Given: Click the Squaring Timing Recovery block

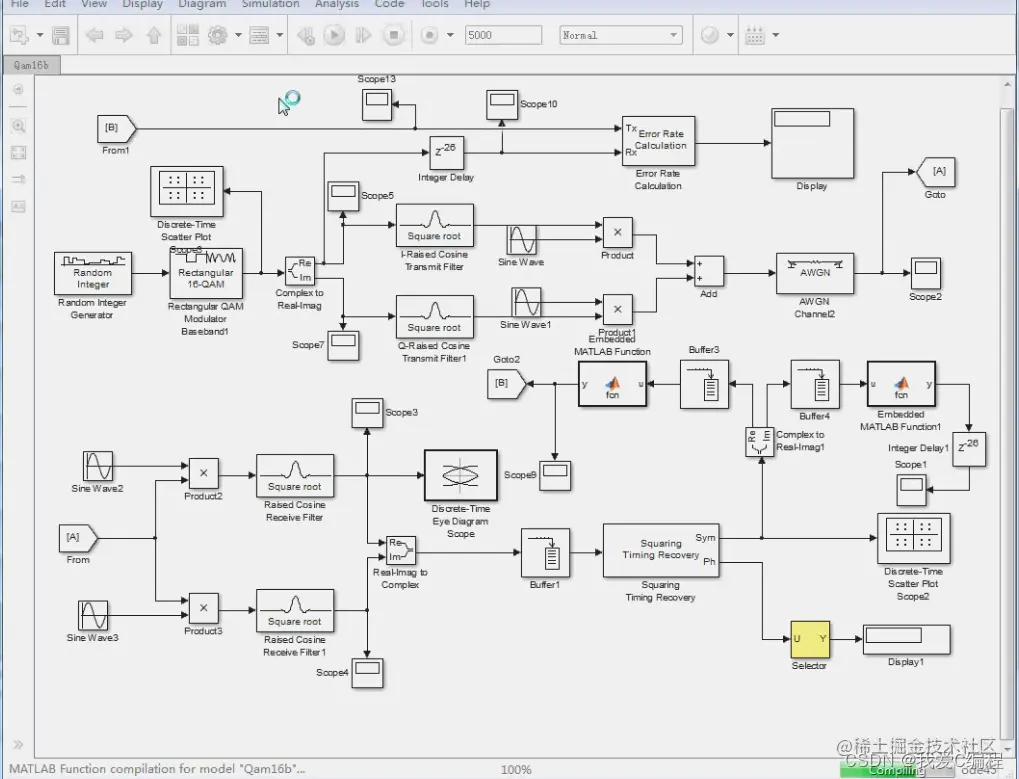Looking at the screenshot, I should coord(661,550).
